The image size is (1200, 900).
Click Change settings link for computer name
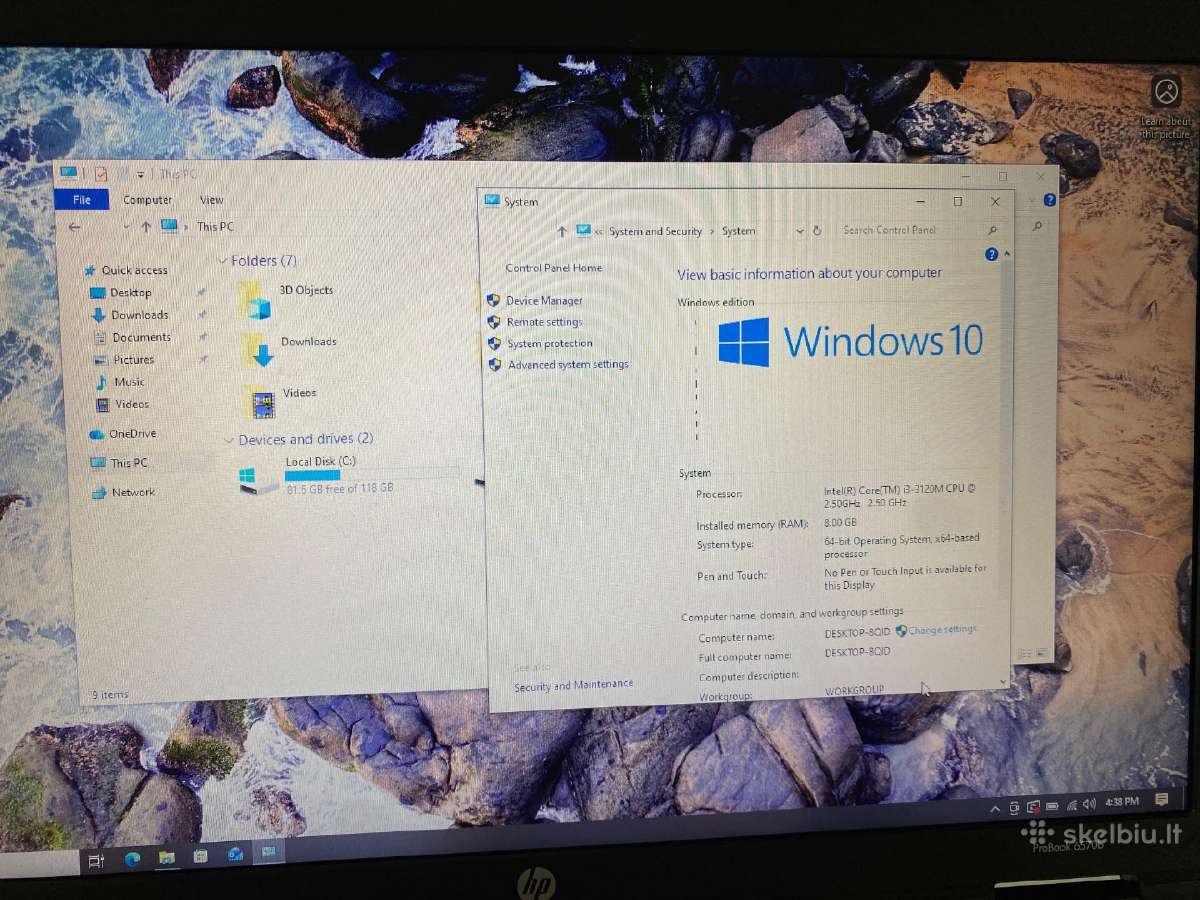[942, 630]
